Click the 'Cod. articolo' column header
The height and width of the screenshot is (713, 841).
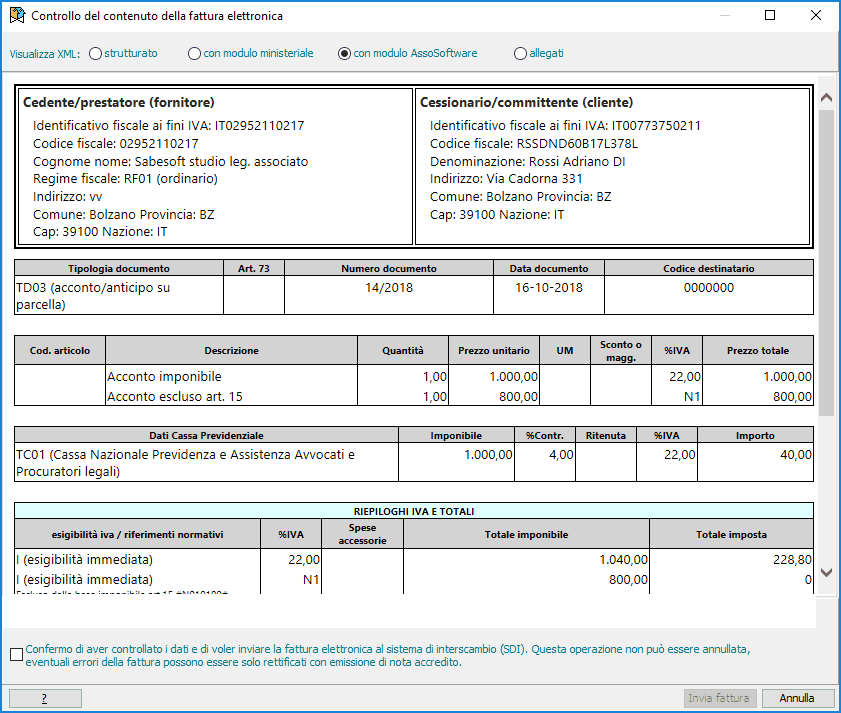[60, 350]
